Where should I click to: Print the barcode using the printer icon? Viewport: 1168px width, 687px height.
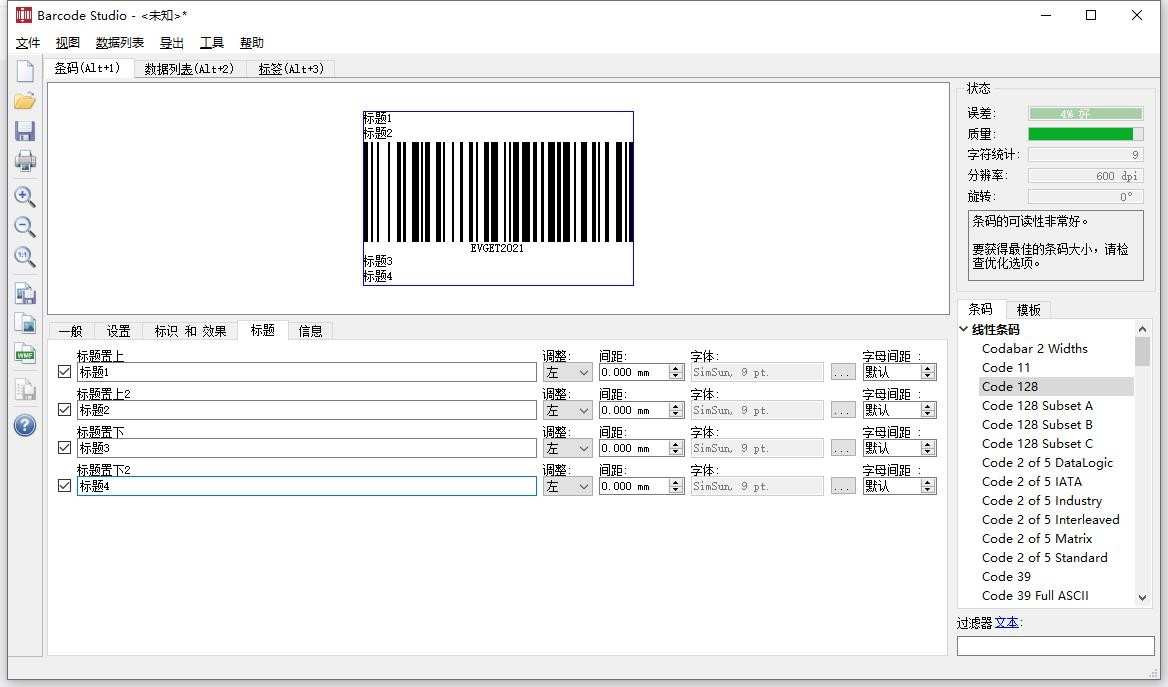click(25, 161)
